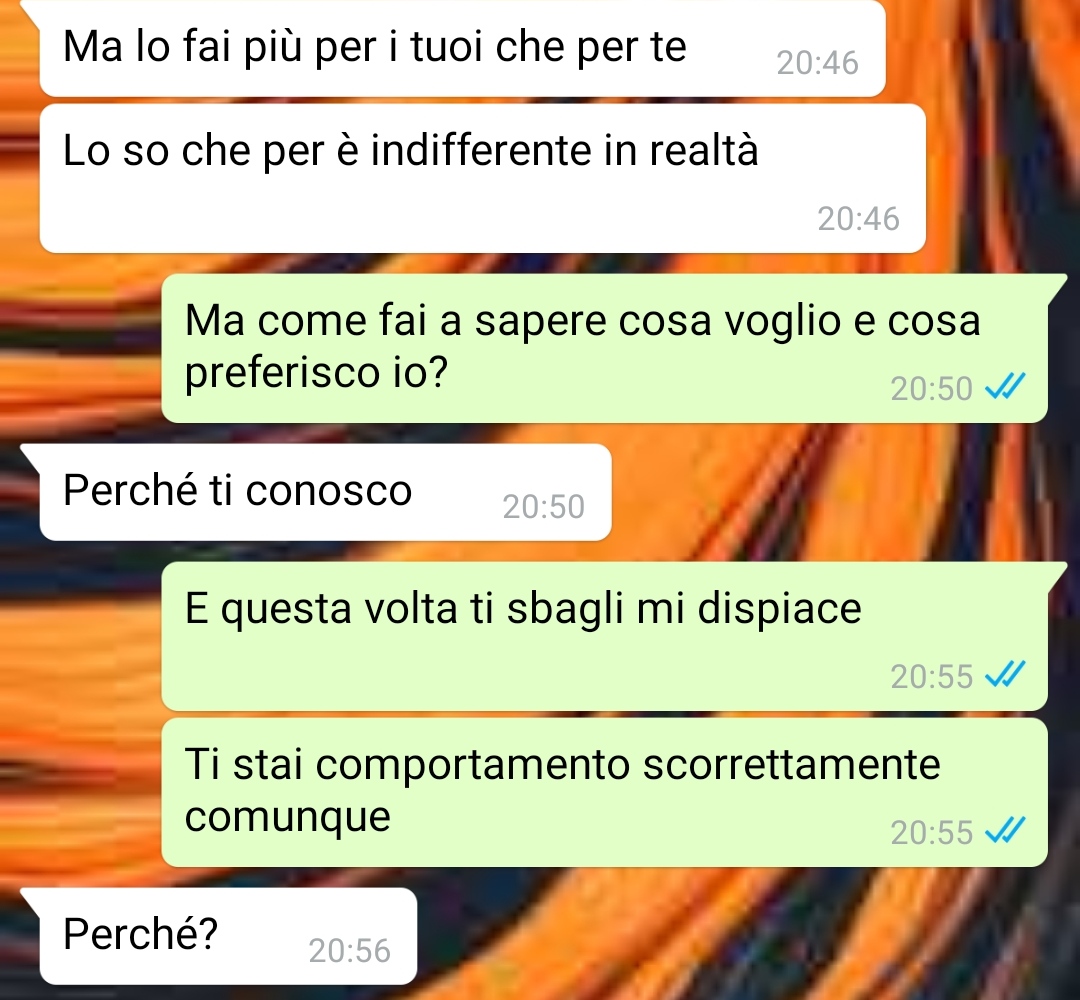Select the message 'Lo so che per è indifferente in realtà'
Image resolution: width=1080 pixels, height=1000 pixels.
[482, 178]
